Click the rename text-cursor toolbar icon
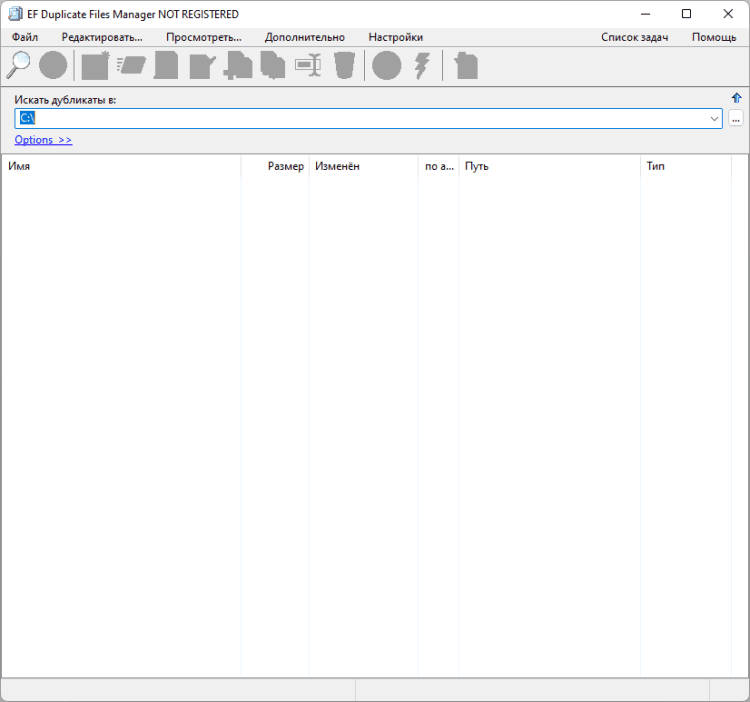Screen dimensions: 750x702 click(309, 65)
